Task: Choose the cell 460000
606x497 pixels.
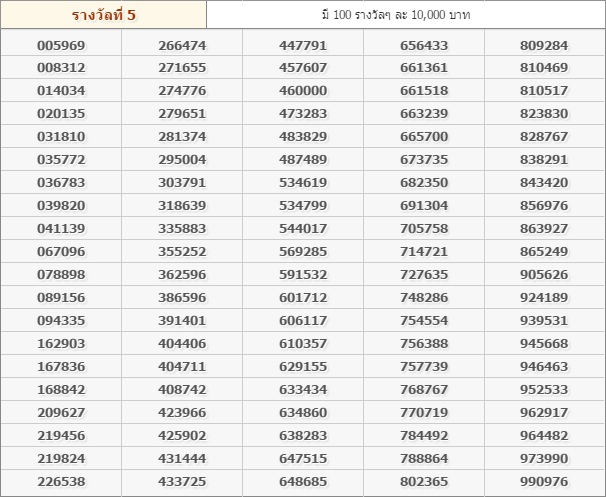Action: point(303,90)
